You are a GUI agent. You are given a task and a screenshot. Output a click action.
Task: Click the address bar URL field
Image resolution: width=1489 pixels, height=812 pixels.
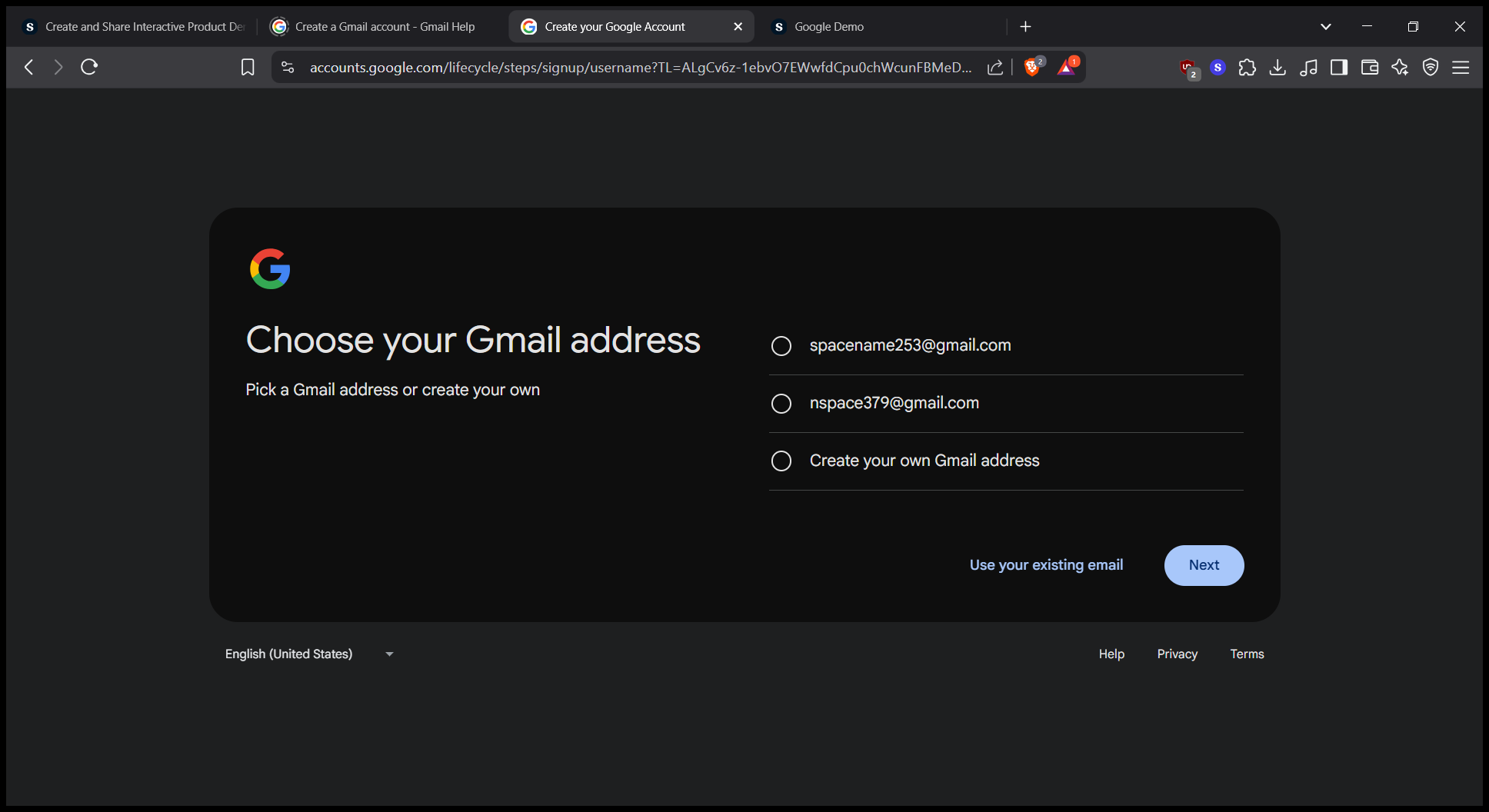click(x=640, y=67)
